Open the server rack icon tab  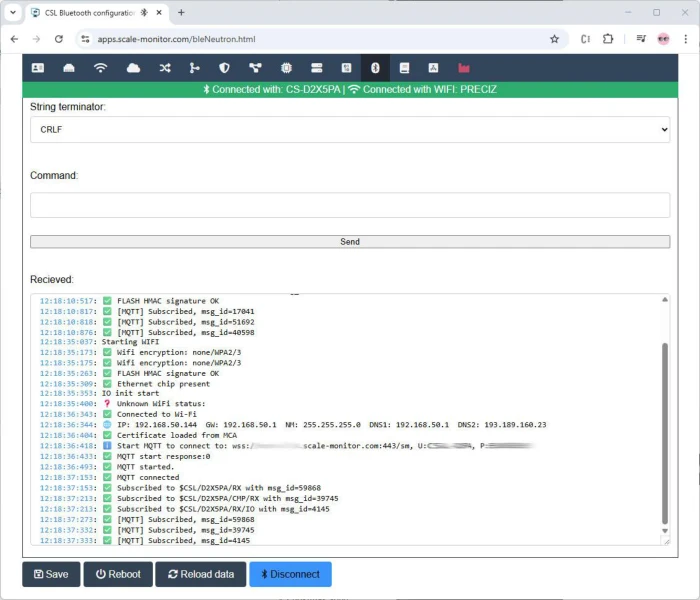317,68
